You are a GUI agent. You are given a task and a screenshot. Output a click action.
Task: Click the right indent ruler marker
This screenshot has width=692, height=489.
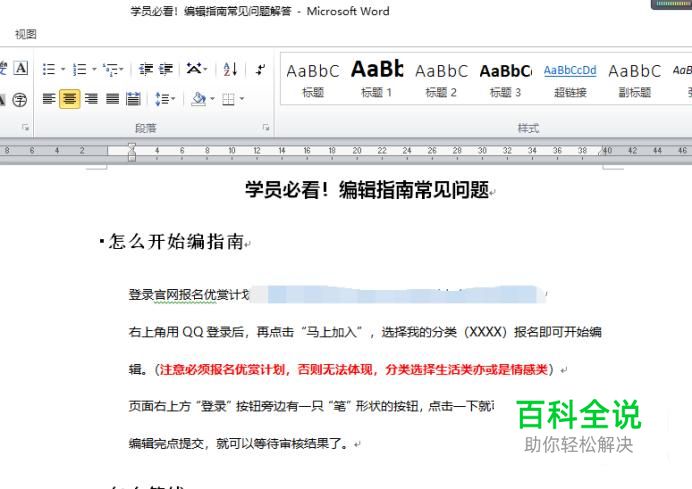(x=602, y=152)
